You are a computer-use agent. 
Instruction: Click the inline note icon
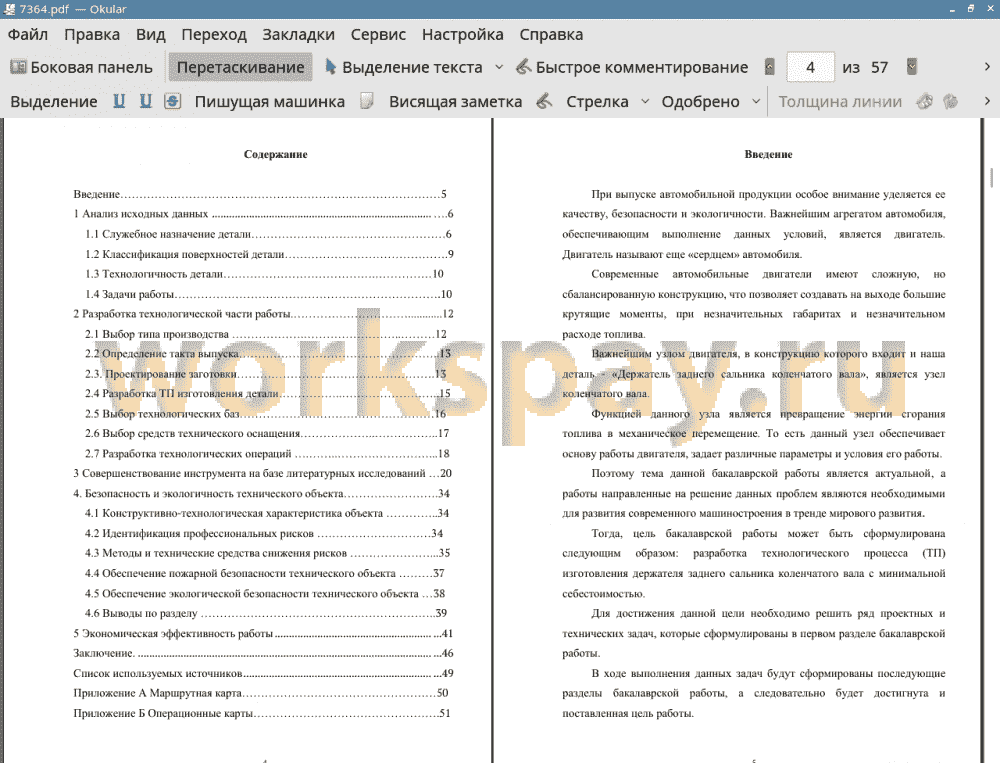367,101
